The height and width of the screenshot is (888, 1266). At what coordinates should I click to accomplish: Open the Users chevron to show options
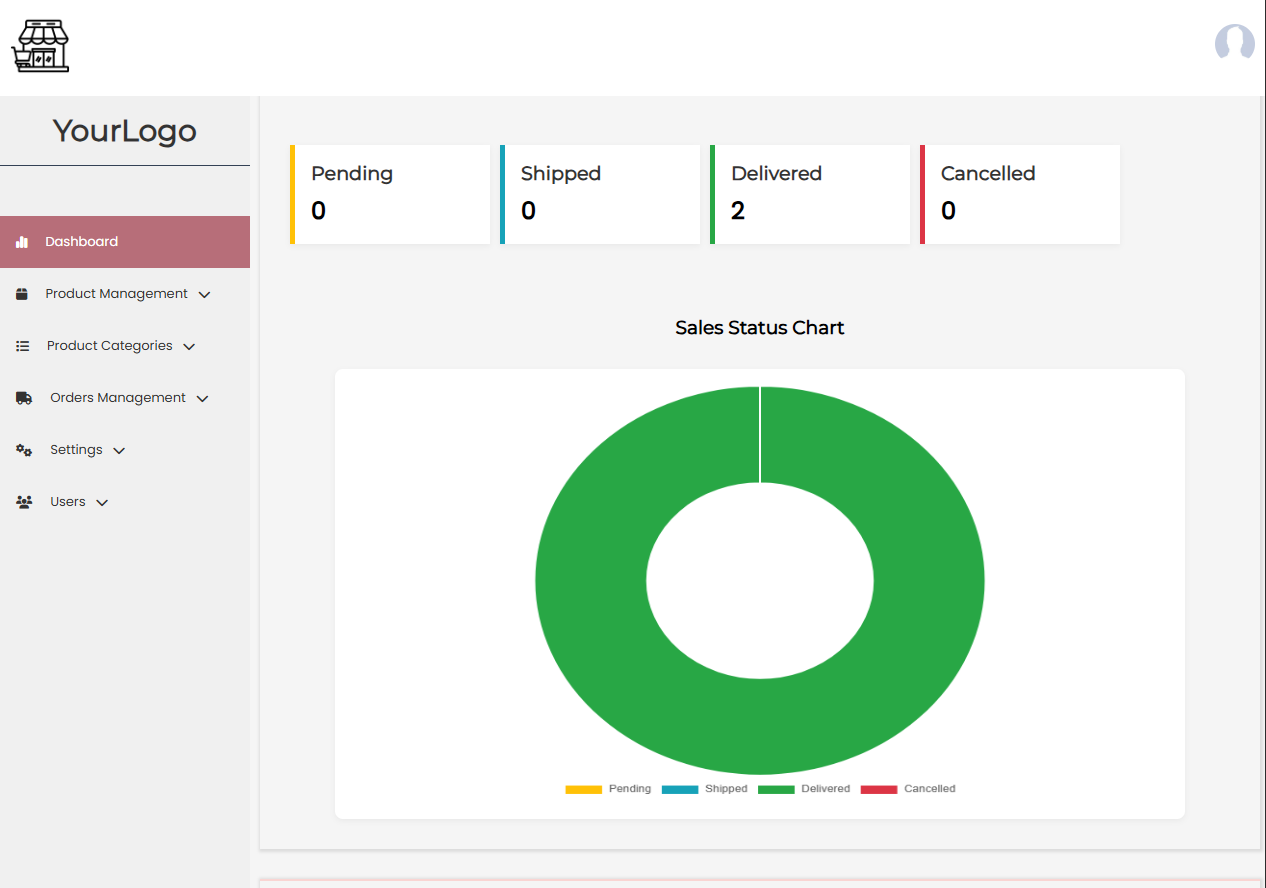click(104, 502)
